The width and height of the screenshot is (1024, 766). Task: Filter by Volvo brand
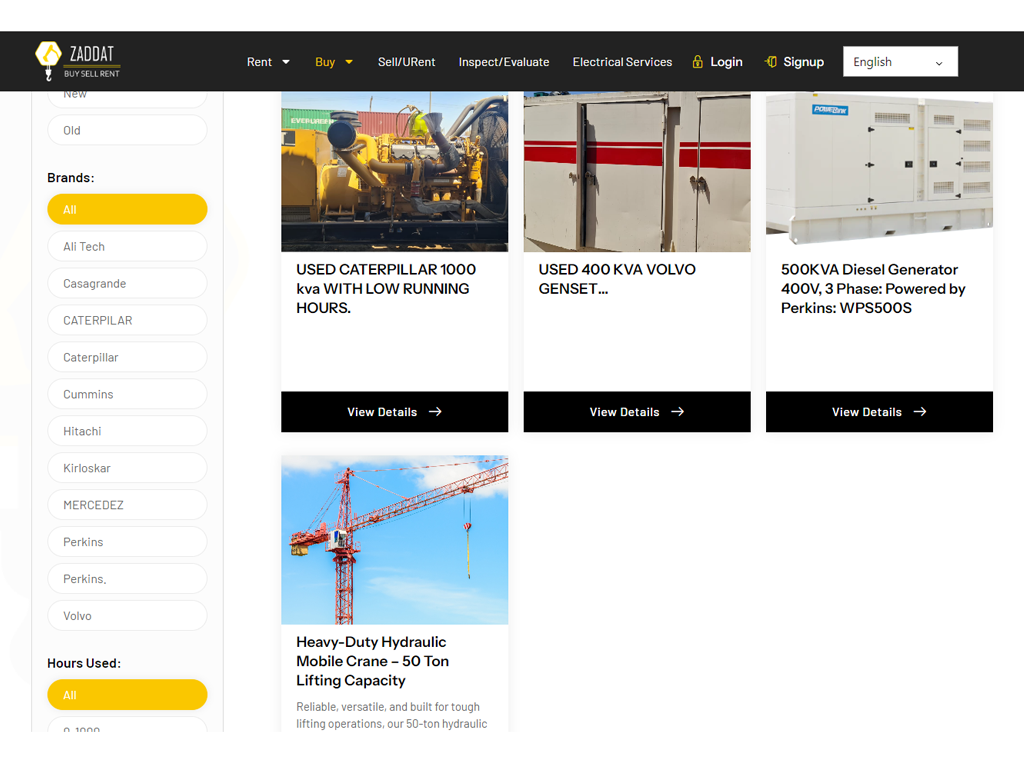(127, 615)
